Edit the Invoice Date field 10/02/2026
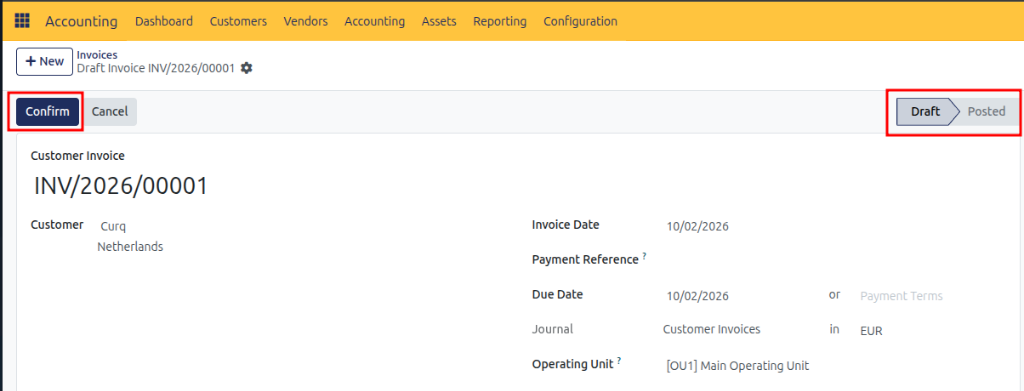The width and height of the screenshot is (1024, 391). click(697, 227)
